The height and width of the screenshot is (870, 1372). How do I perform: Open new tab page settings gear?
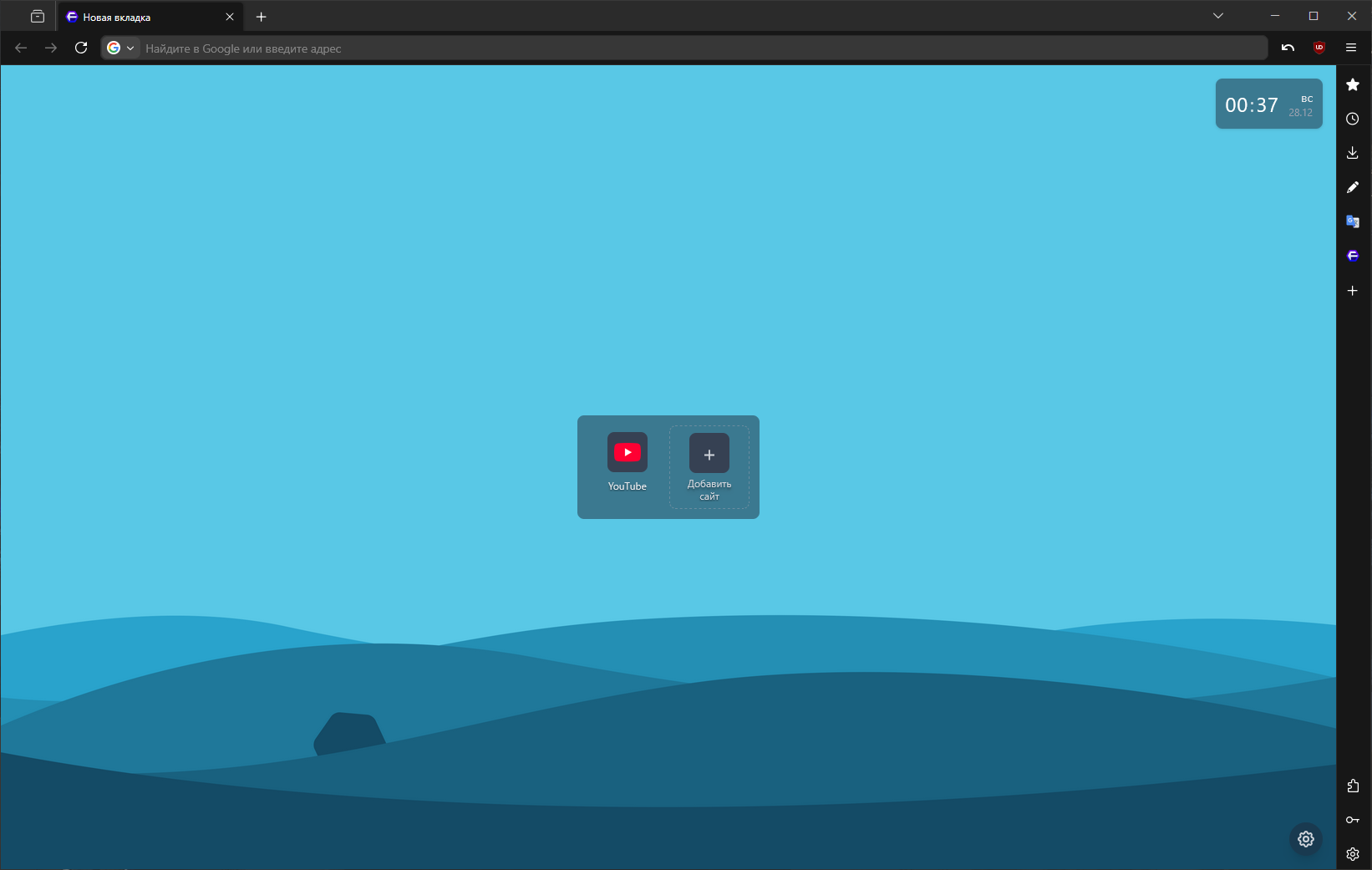coord(1306,839)
